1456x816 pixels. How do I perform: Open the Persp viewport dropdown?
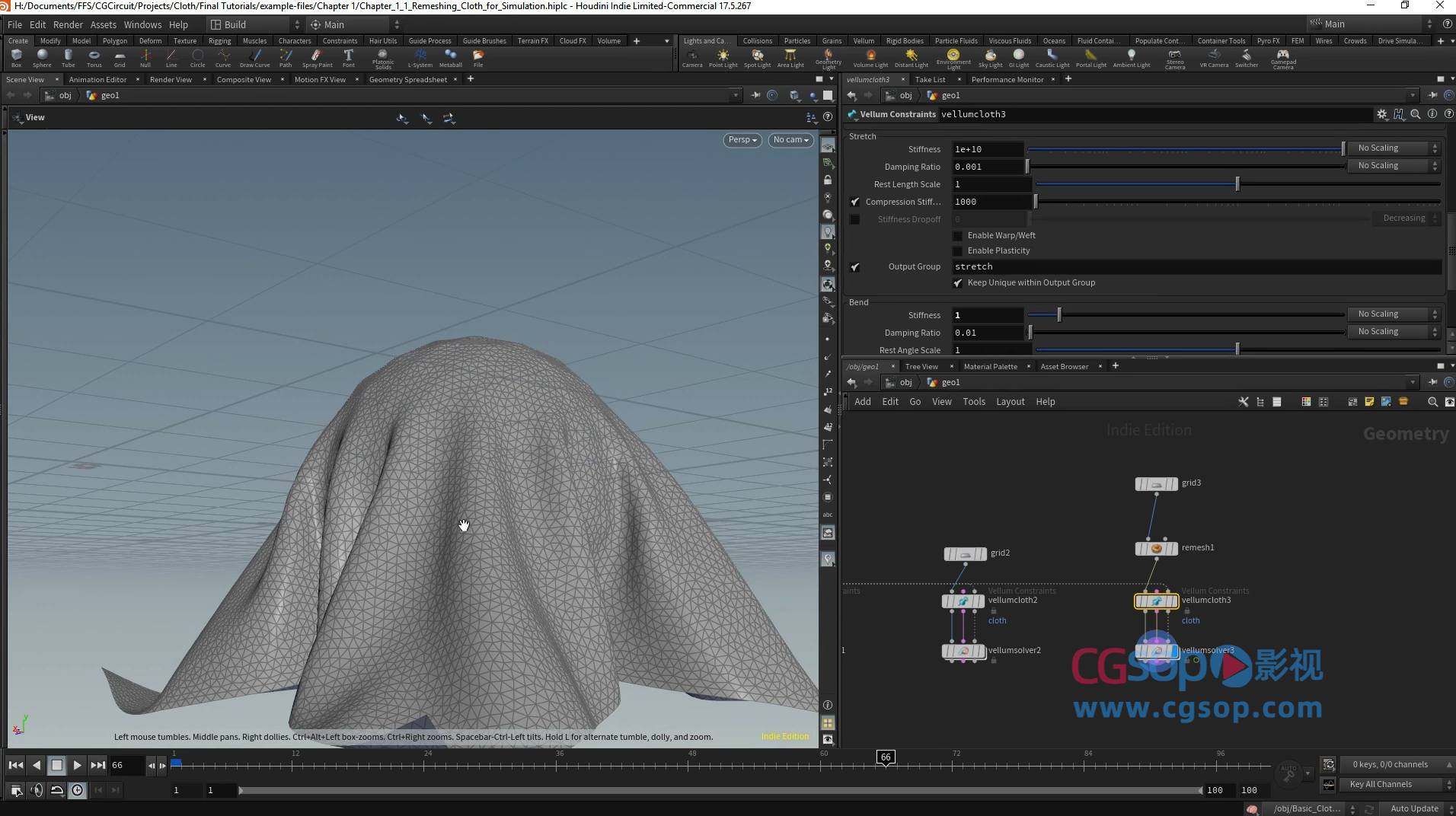pos(742,140)
